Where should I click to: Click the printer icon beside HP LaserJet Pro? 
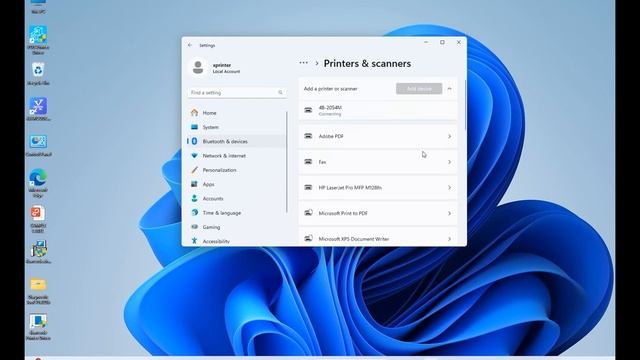[308, 187]
